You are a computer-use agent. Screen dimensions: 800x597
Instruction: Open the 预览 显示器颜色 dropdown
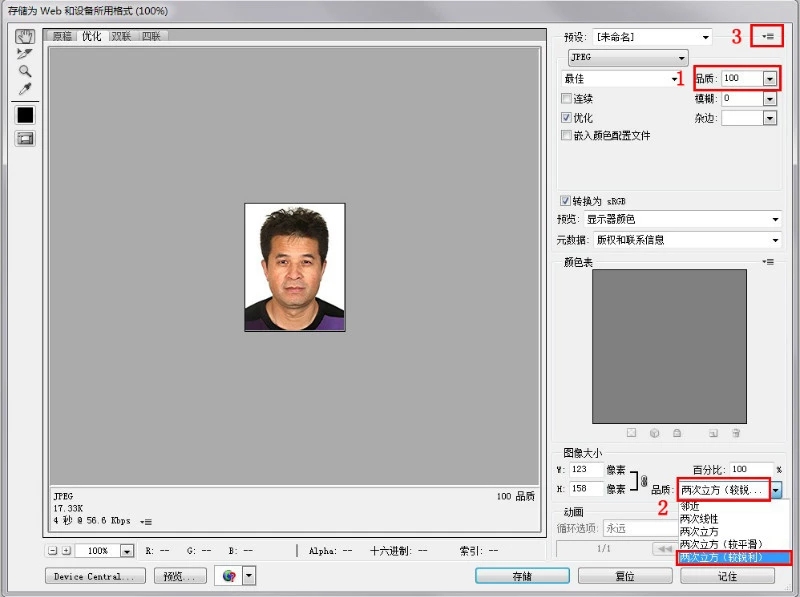click(682, 219)
